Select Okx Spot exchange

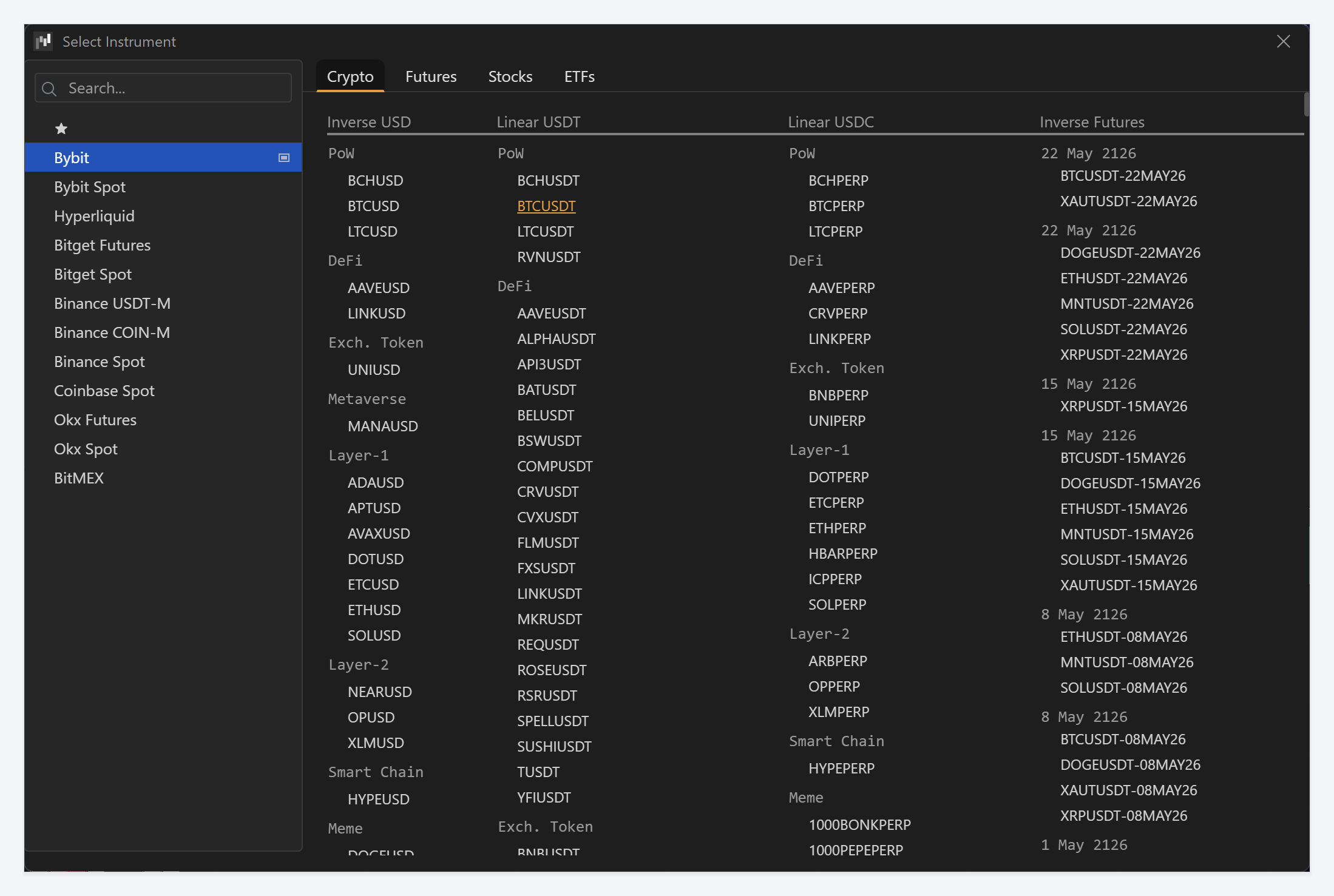pos(163,449)
